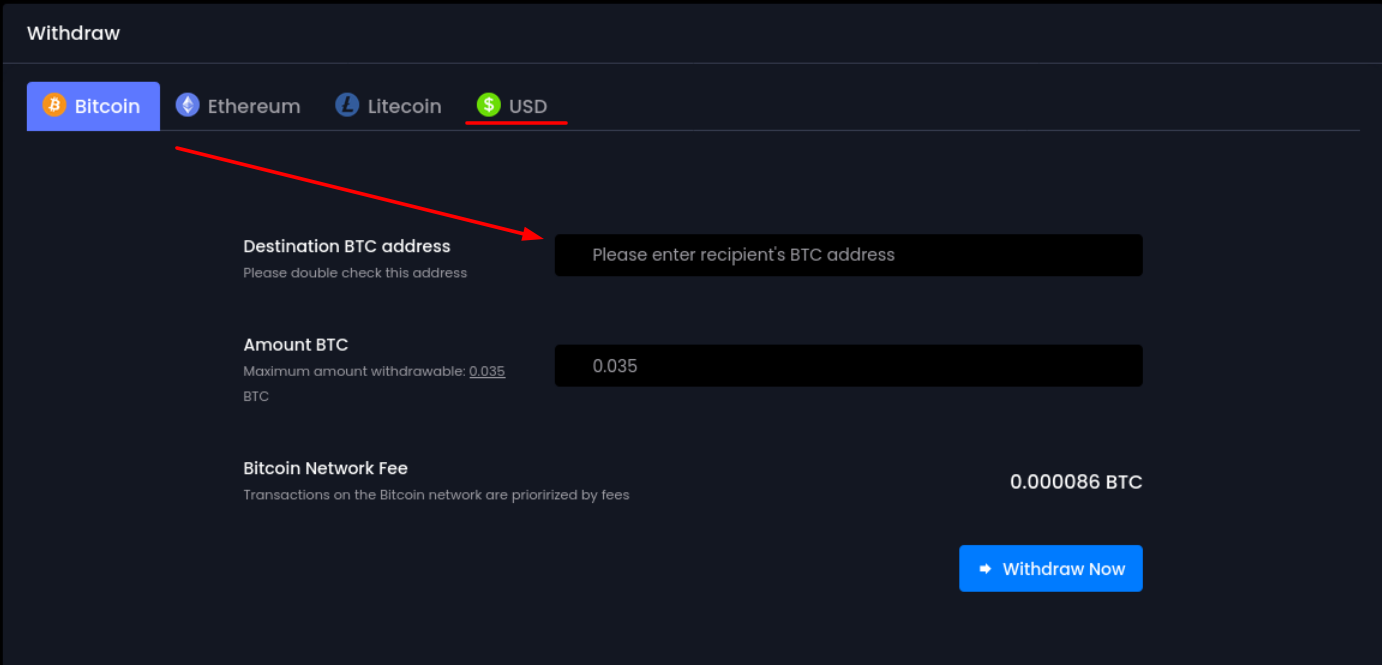Screen dimensions: 1382x665
Task: Click the Destination BTC address label
Action: pos(347,246)
